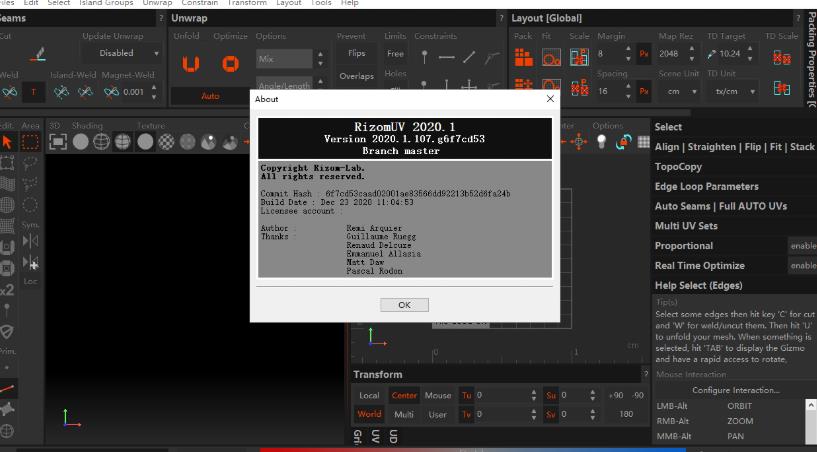Viewport: 817px width, 452px height.
Task: Open the Select menu
Action: 58,3
